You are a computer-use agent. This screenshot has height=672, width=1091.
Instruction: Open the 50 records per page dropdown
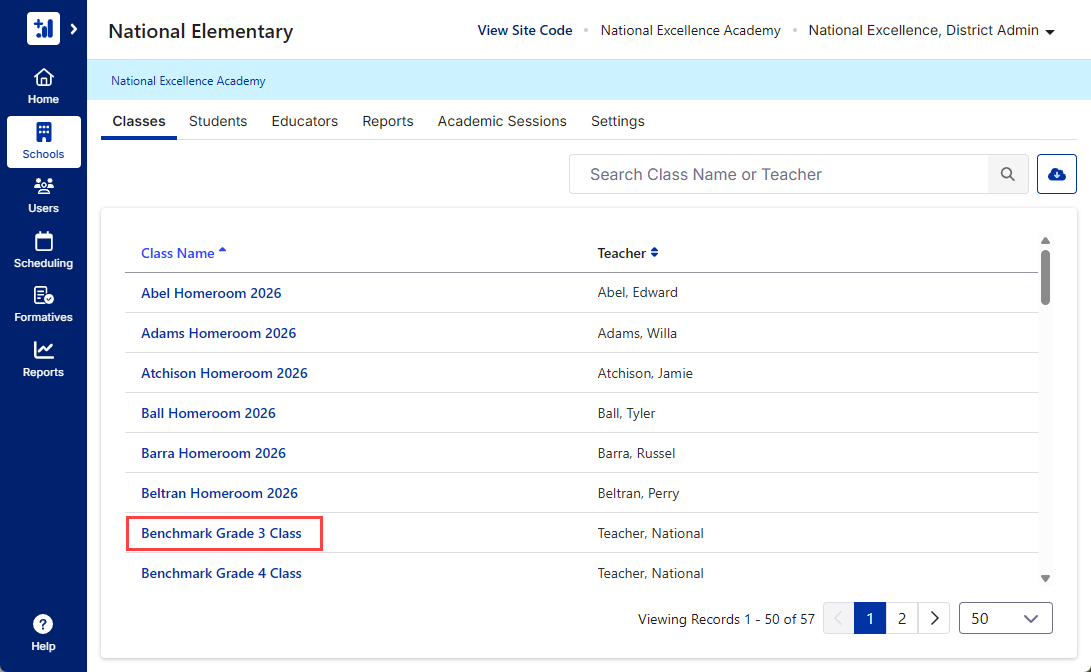tap(1005, 618)
